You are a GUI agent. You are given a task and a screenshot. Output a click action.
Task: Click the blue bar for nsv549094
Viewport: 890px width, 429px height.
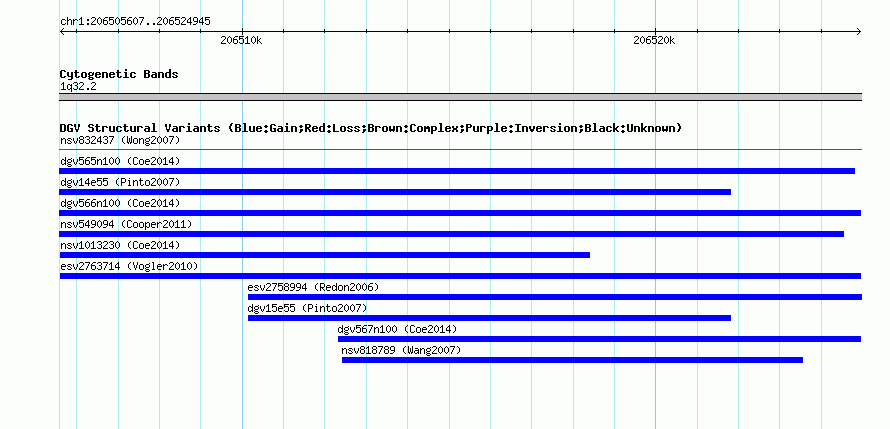[x=452, y=234]
